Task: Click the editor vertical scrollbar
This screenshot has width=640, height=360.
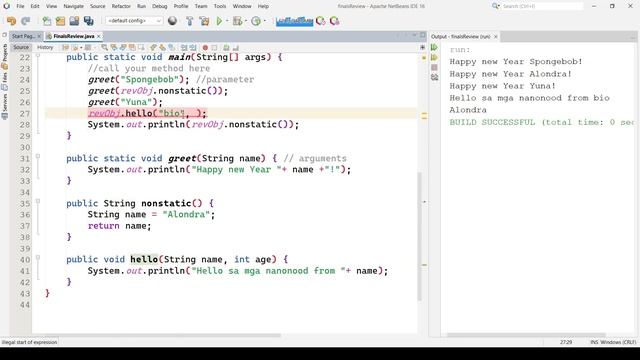Action: (x=419, y=236)
